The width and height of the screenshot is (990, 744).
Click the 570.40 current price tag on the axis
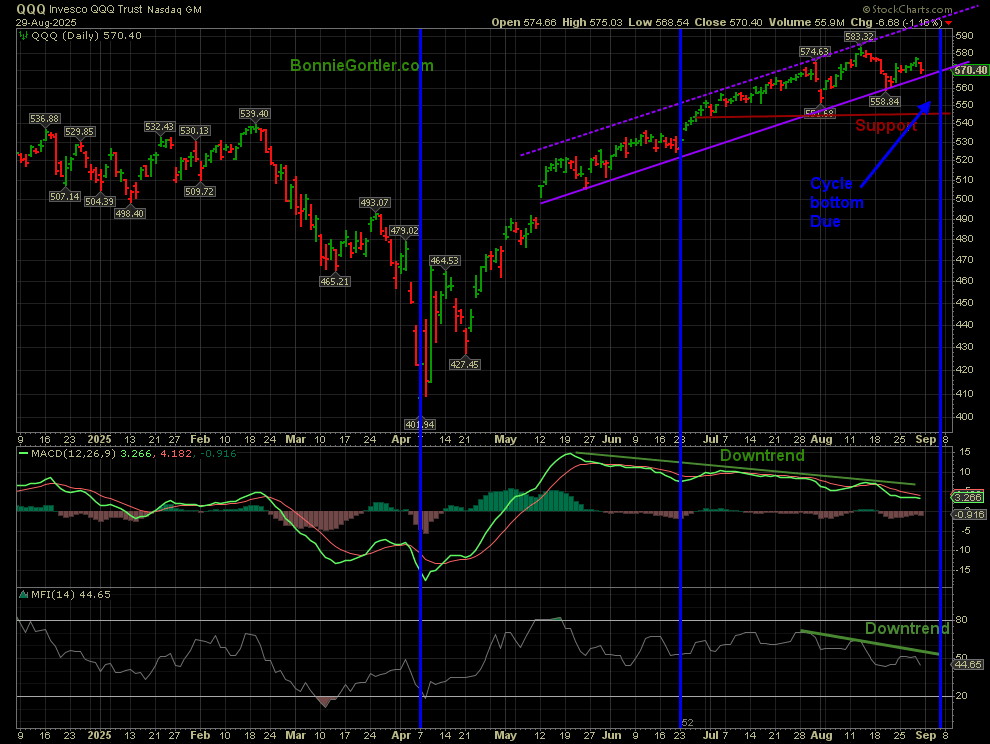click(x=970, y=70)
